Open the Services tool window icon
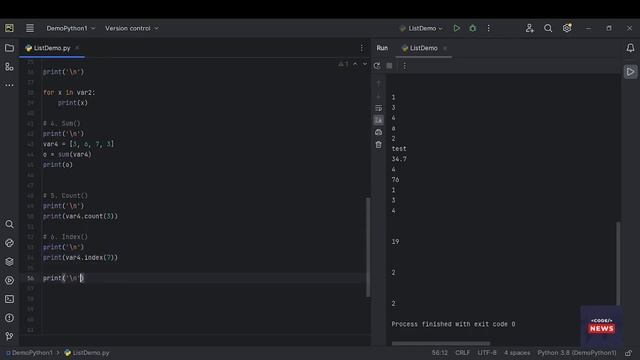Screen dimensions: 640x360 click(x=9, y=280)
